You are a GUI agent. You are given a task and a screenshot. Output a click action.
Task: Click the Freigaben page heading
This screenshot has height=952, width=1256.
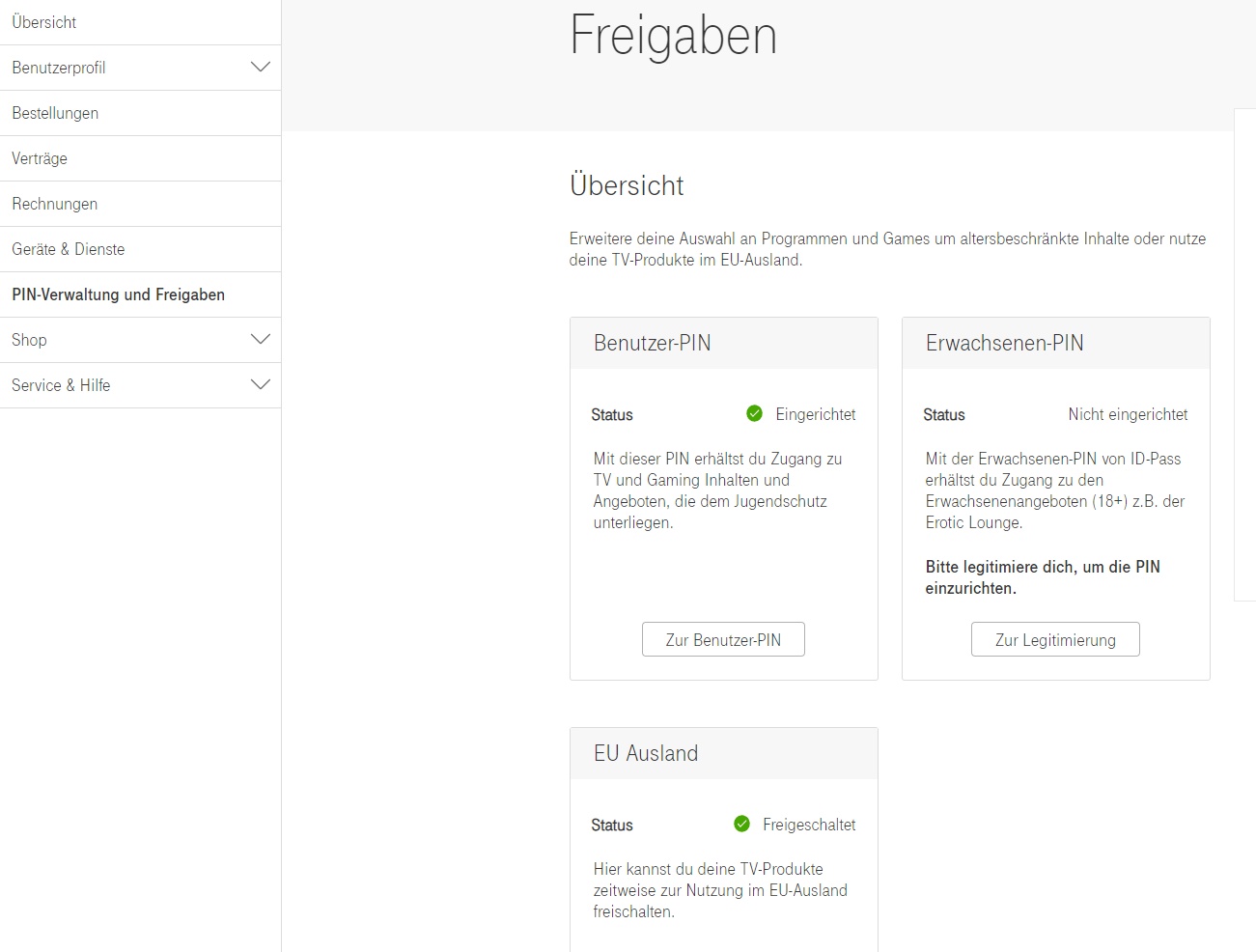674,36
